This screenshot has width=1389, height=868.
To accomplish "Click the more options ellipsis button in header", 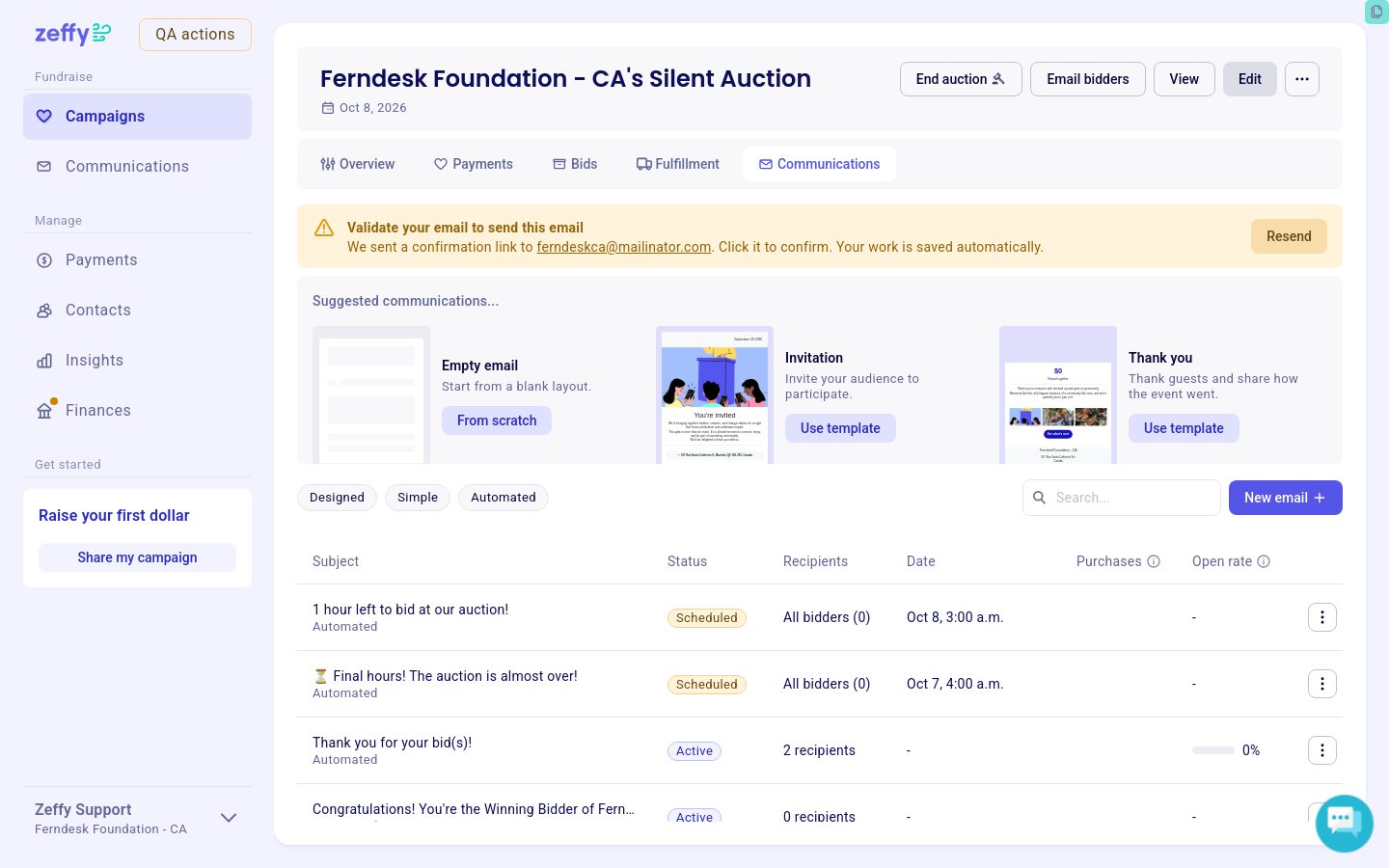I will 1302,79.
